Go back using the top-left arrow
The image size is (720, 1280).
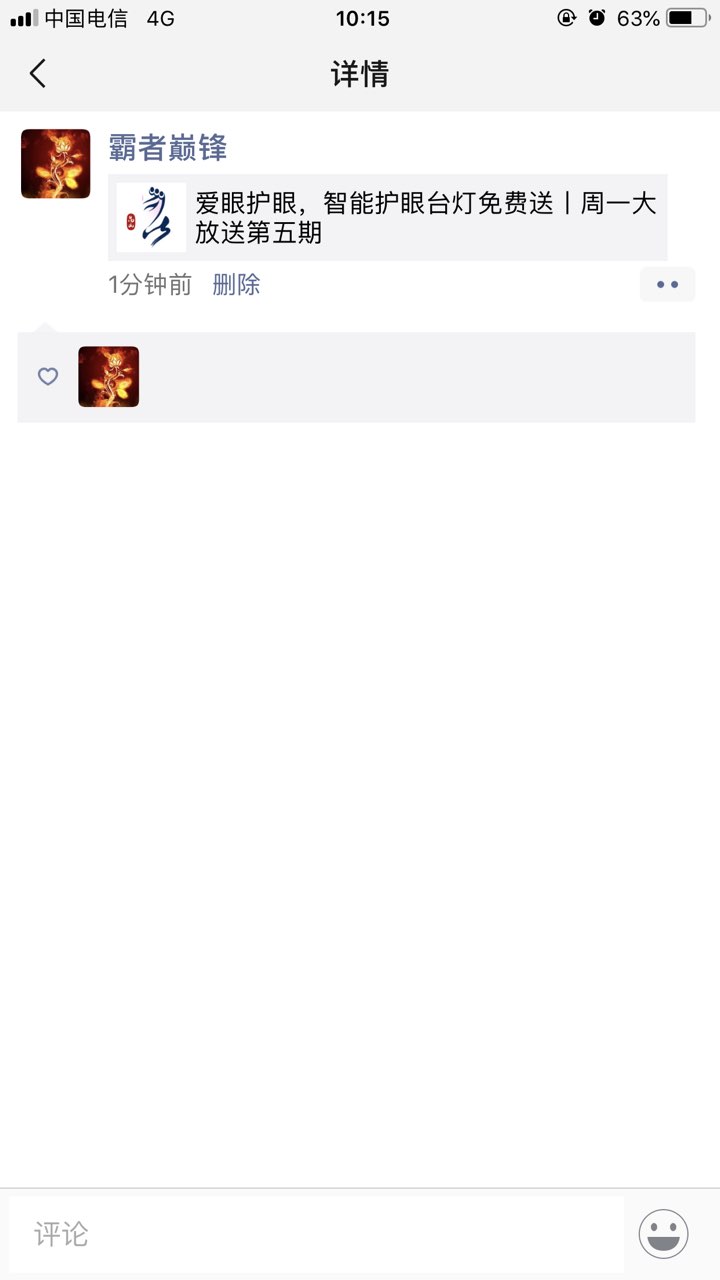[x=38, y=73]
